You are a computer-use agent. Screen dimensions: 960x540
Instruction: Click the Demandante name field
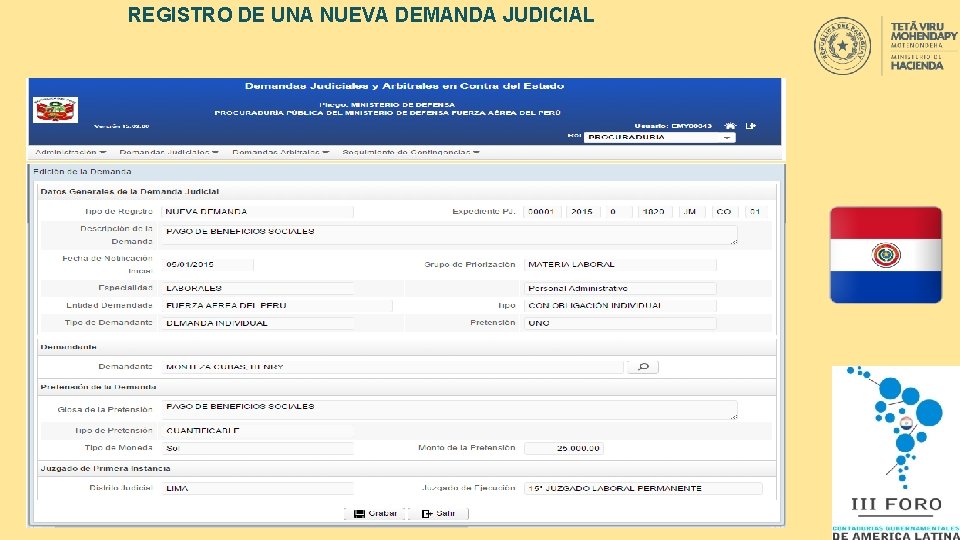click(x=392, y=367)
